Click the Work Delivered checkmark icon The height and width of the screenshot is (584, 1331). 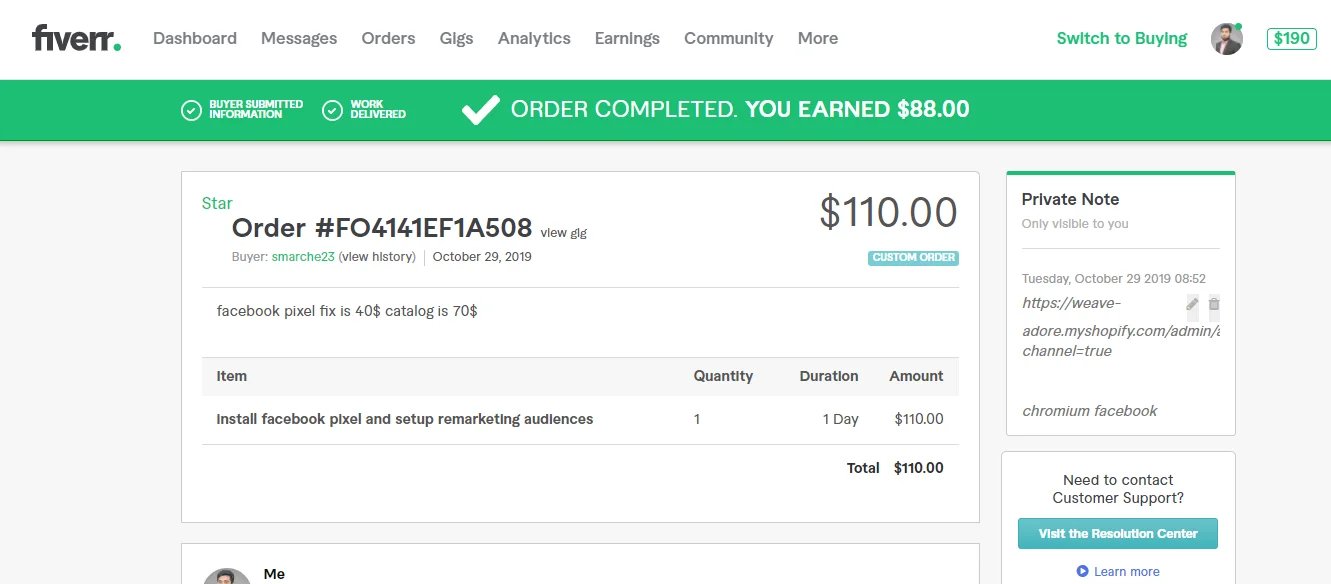click(x=333, y=110)
